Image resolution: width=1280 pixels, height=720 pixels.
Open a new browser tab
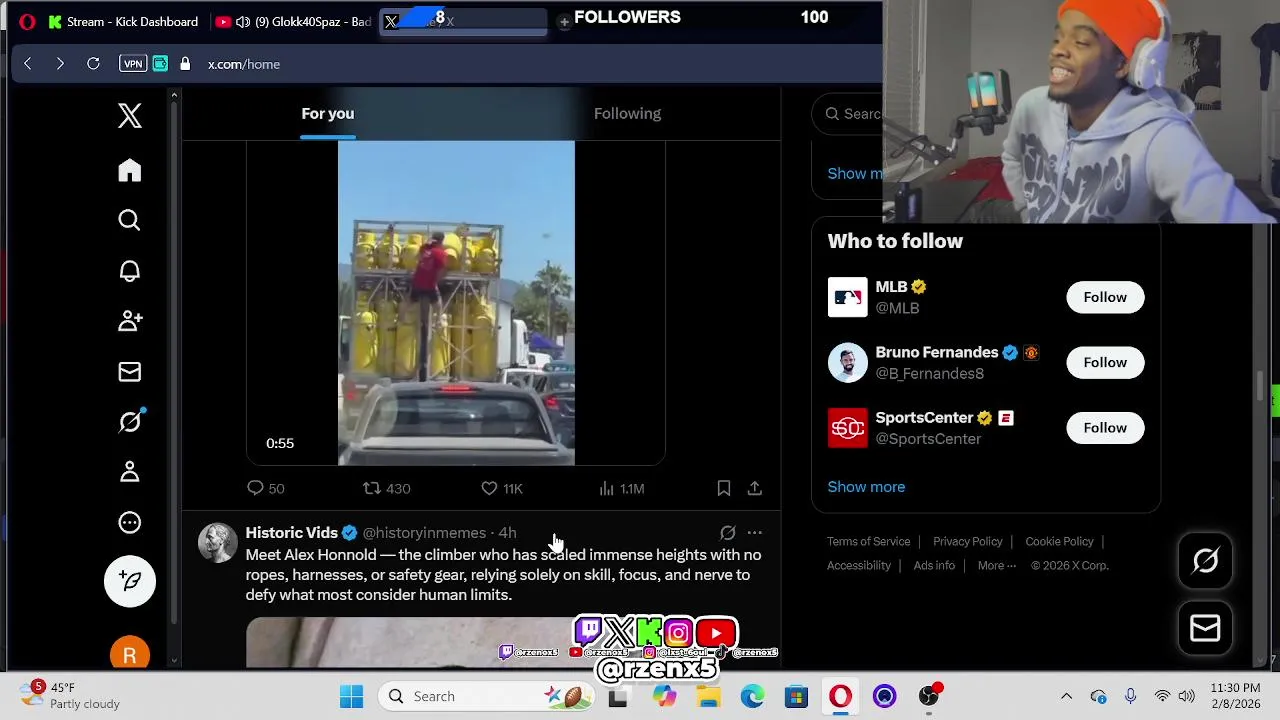(564, 21)
